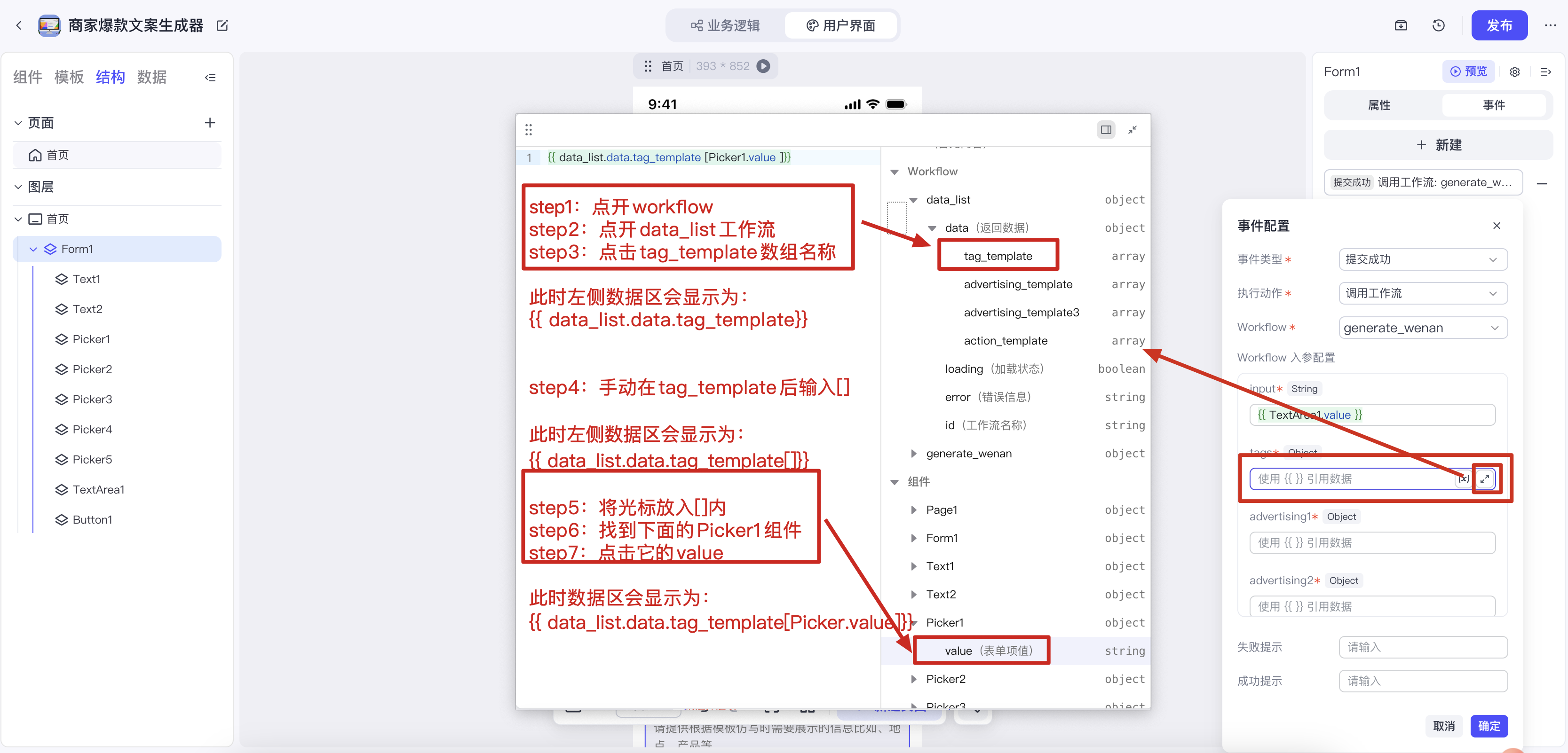Screen dimensions: 1568x753
Task: Click the edit icon beside 商家爆款文案生成器
Action: coord(222,25)
